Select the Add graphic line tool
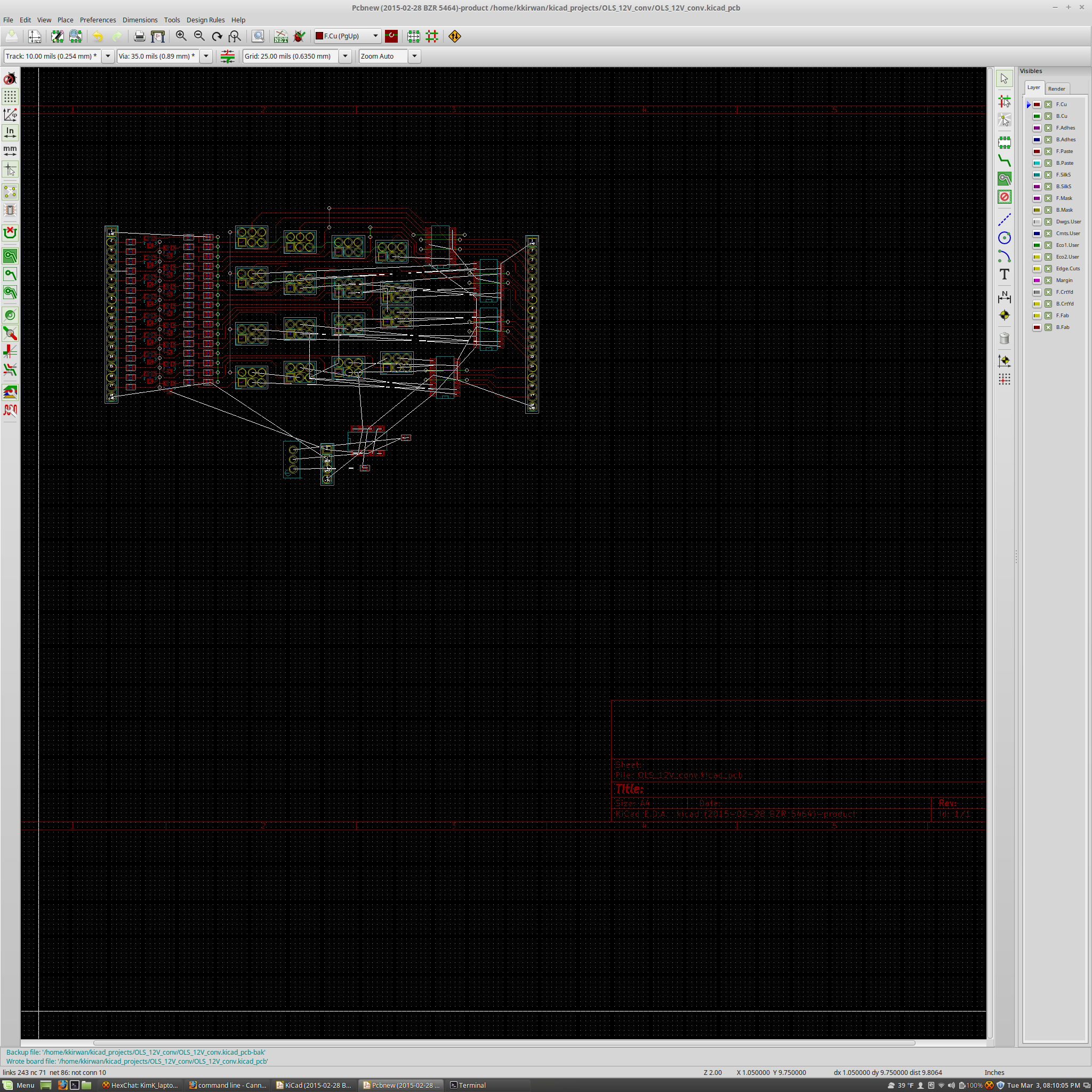Viewport: 1092px width, 1092px height. point(1005,220)
